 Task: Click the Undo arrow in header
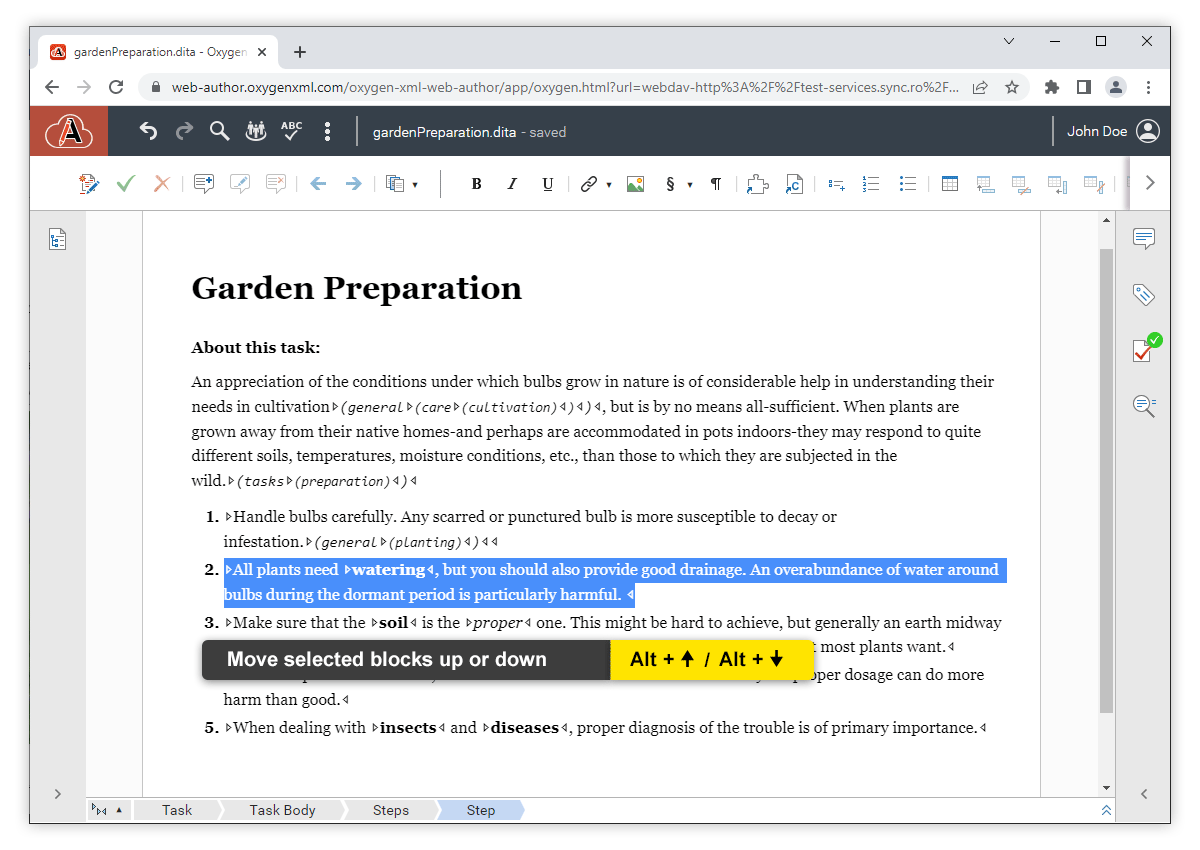148,131
